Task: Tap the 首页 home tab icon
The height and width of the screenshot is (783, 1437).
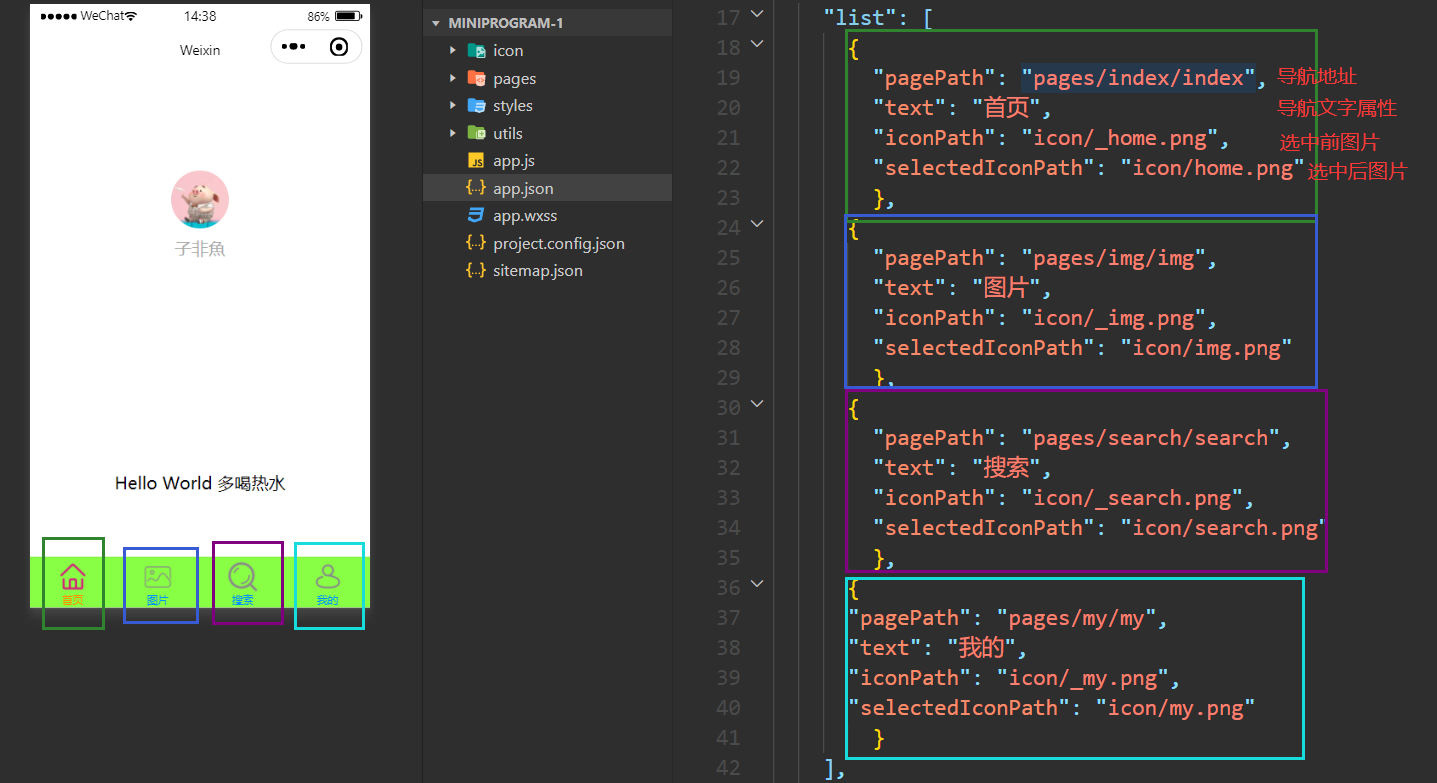Action: (73, 577)
